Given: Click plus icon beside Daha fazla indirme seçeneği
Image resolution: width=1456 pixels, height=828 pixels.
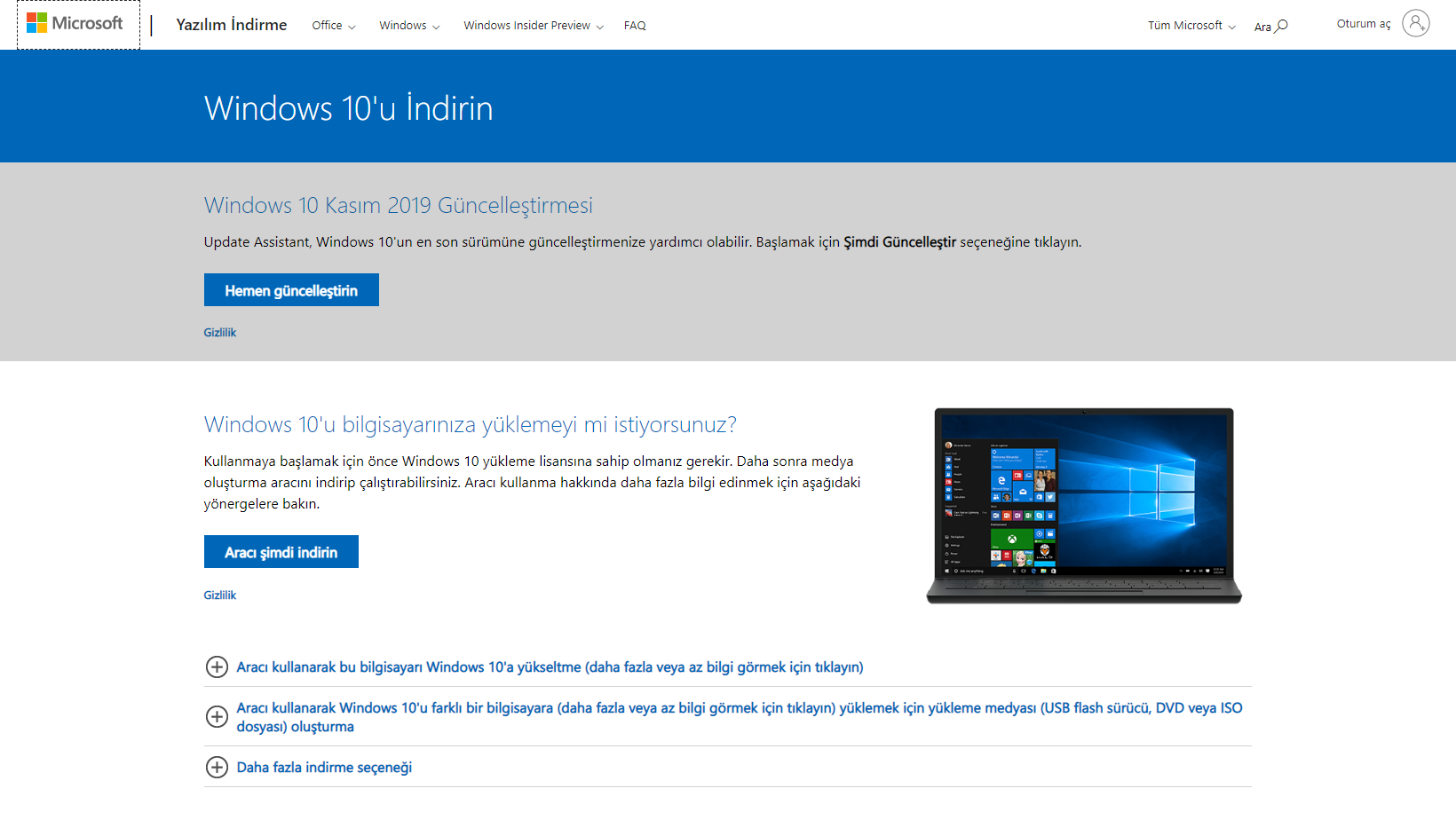Looking at the screenshot, I should 217,768.
